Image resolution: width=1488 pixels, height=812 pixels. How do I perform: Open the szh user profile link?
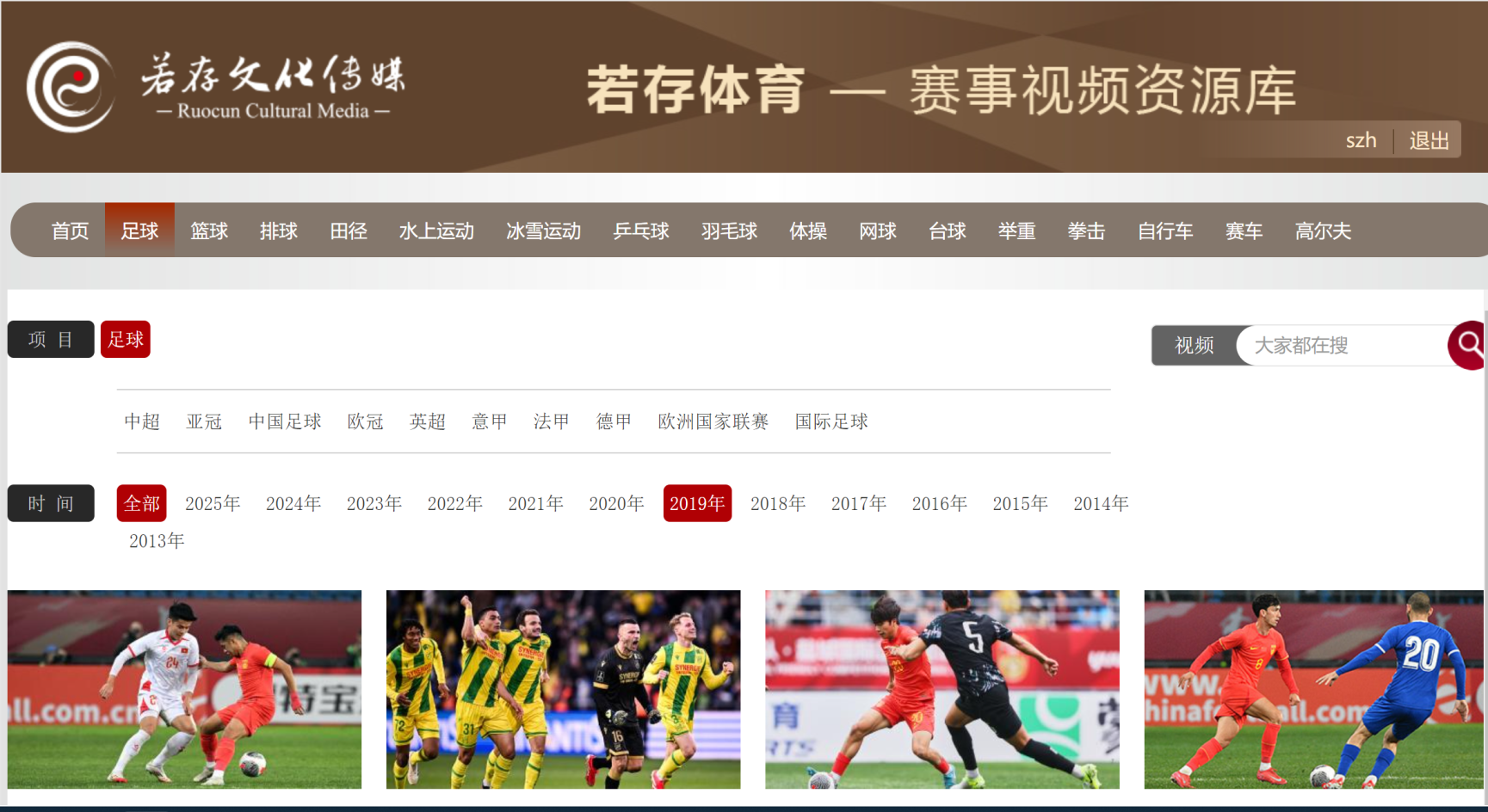pyautogui.click(x=1361, y=140)
